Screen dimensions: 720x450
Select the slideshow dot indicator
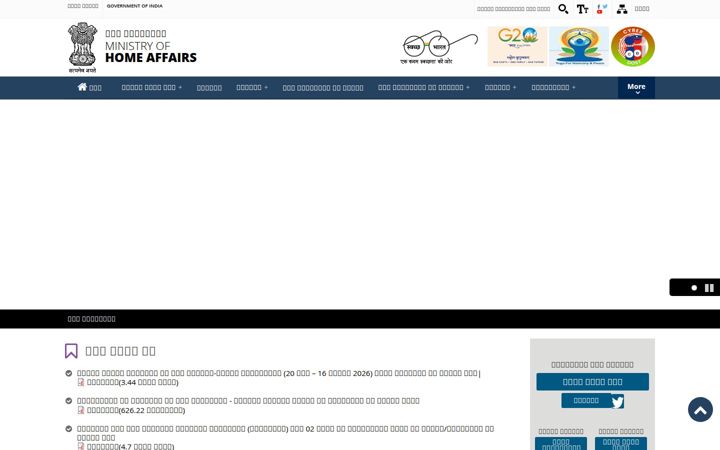coord(694,288)
